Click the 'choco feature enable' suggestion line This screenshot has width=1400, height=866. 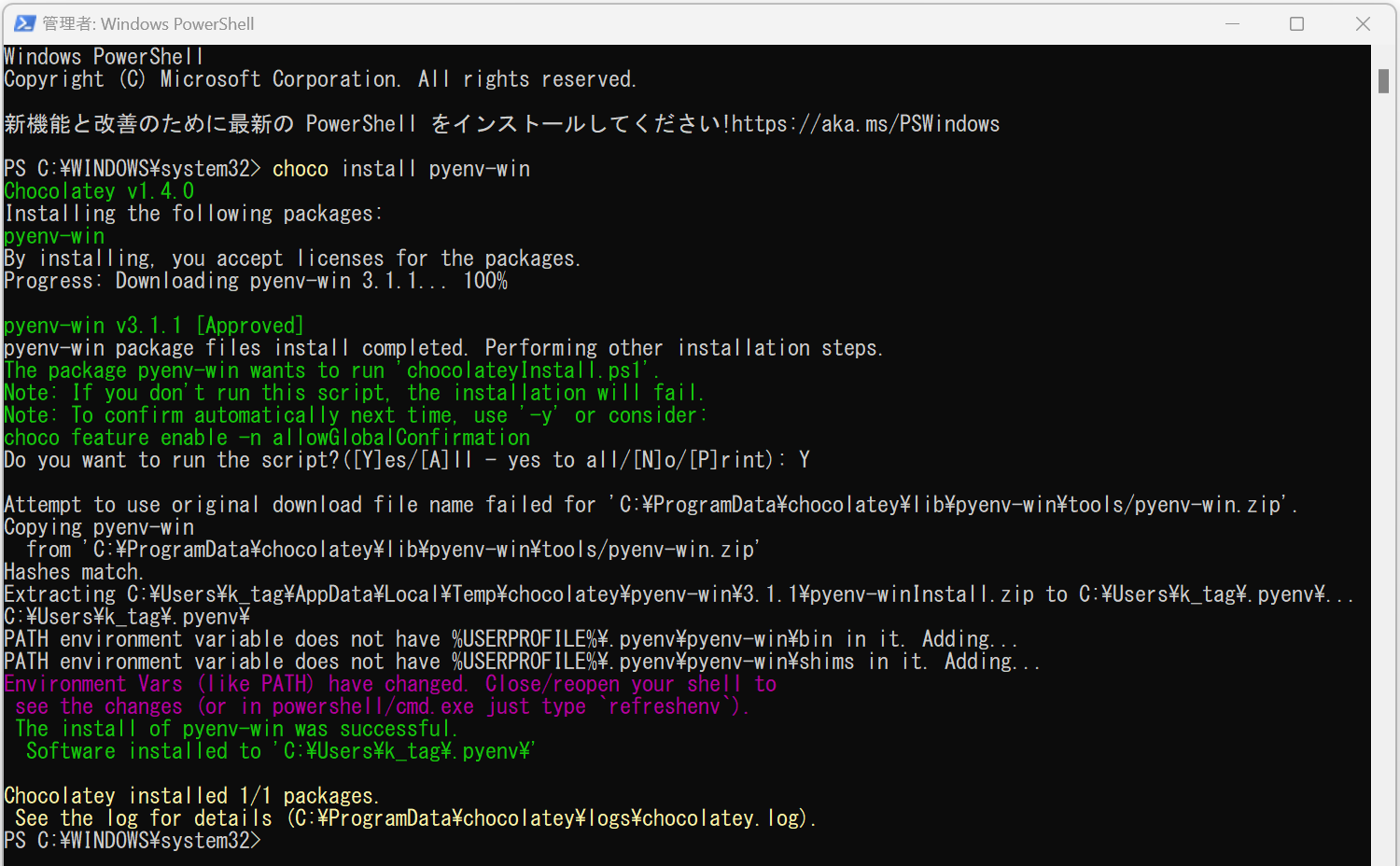tap(266, 437)
